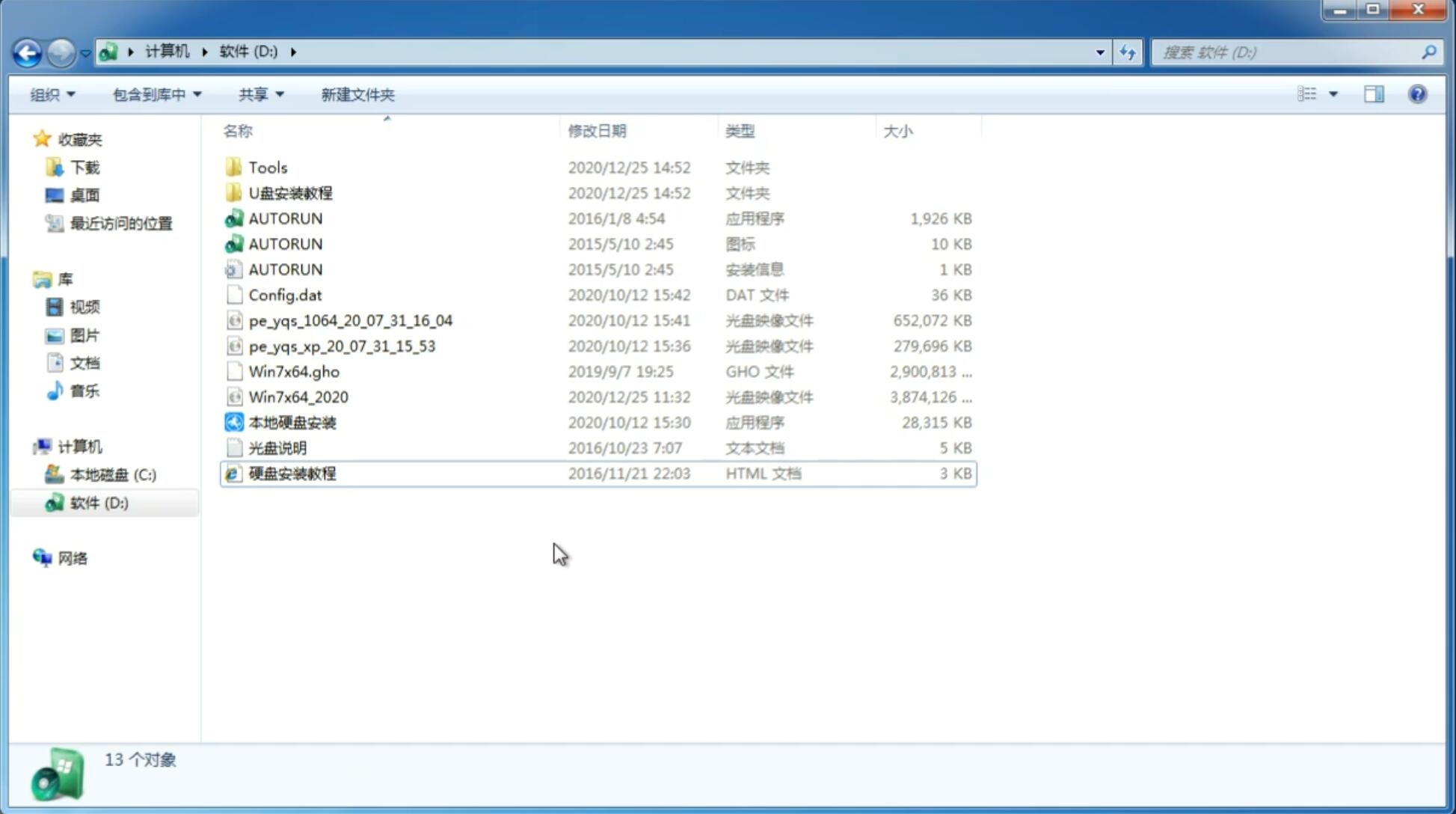The height and width of the screenshot is (814, 1456).
Task: Expand the 库 tree item
Action: (x=27, y=278)
